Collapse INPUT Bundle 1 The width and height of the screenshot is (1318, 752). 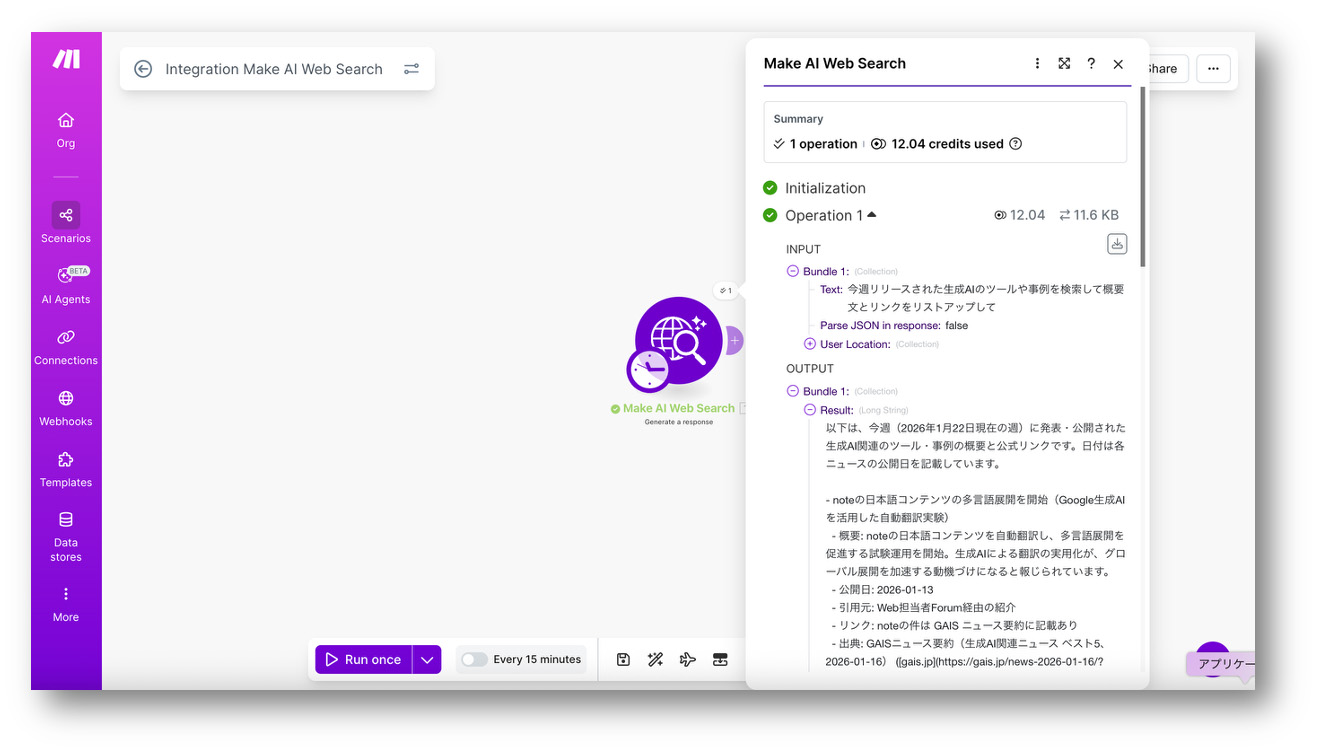coord(793,271)
